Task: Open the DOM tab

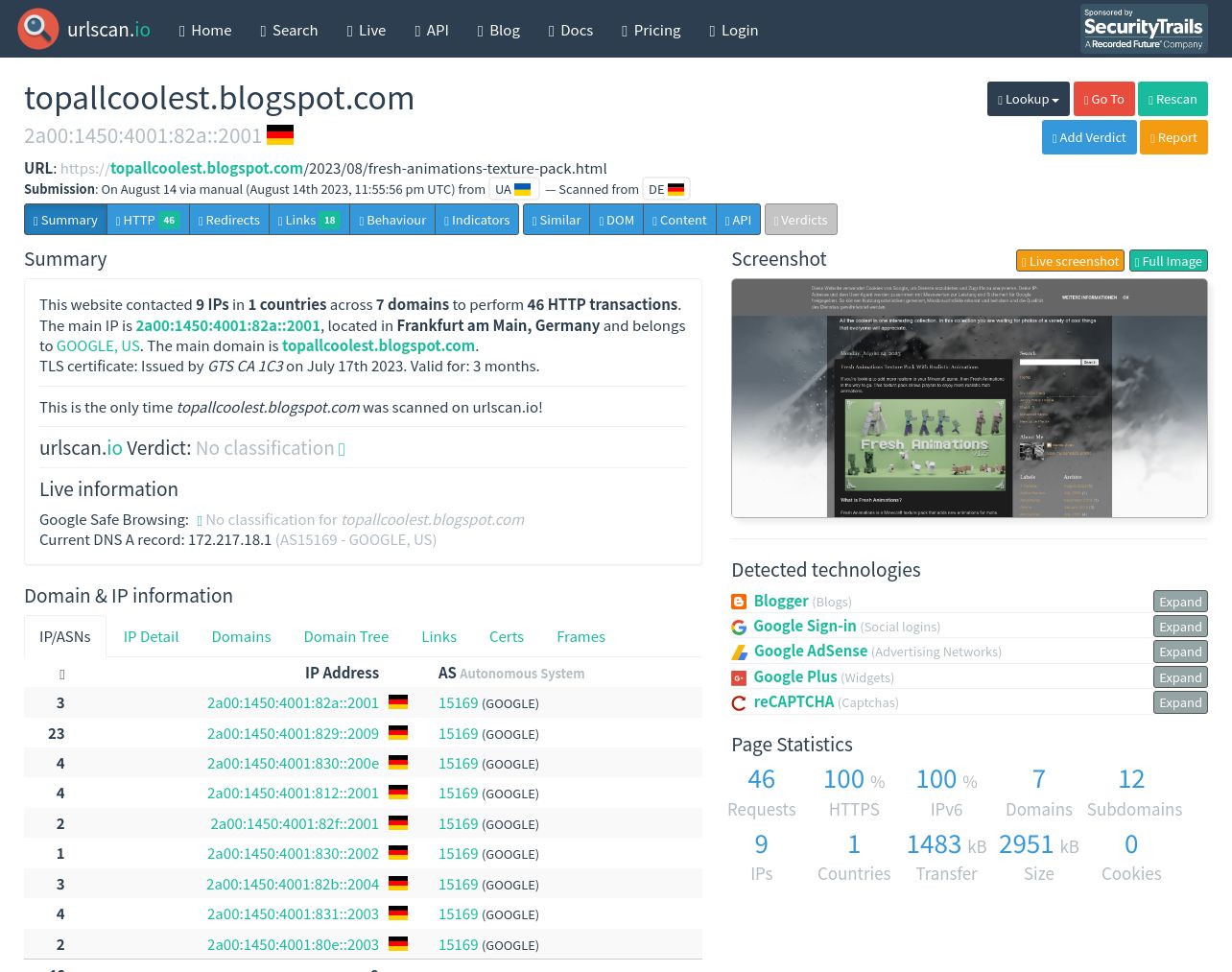Action: pyautogui.click(x=617, y=220)
